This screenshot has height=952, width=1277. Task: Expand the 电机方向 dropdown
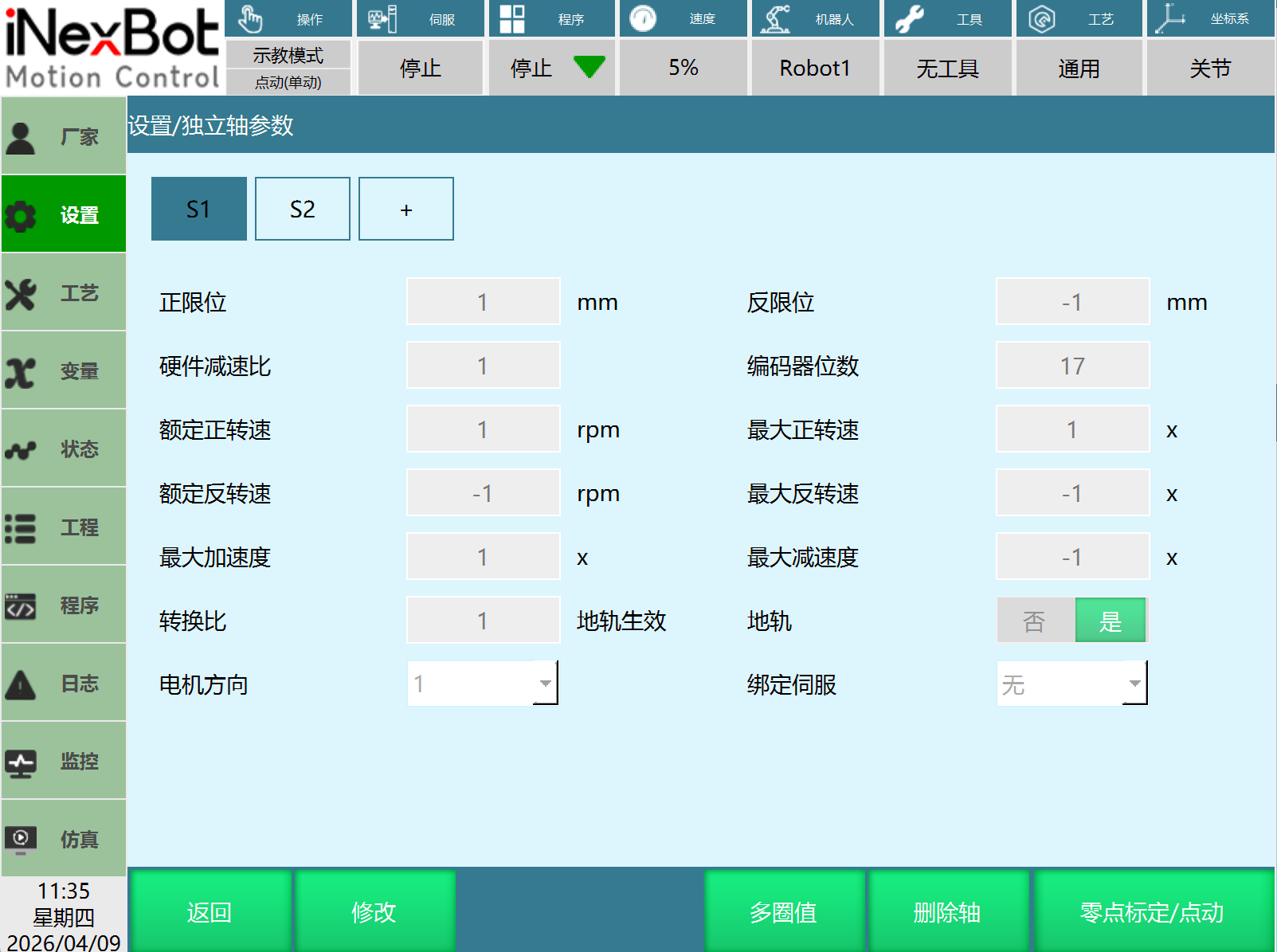[x=545, y=684]
